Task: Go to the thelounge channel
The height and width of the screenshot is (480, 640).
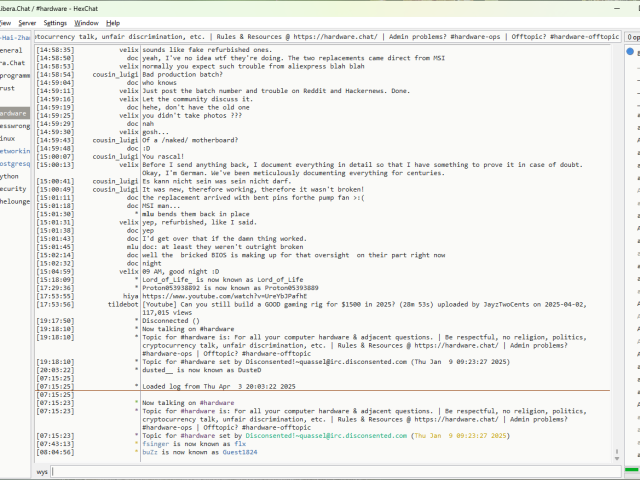Action: pos(14,201)
